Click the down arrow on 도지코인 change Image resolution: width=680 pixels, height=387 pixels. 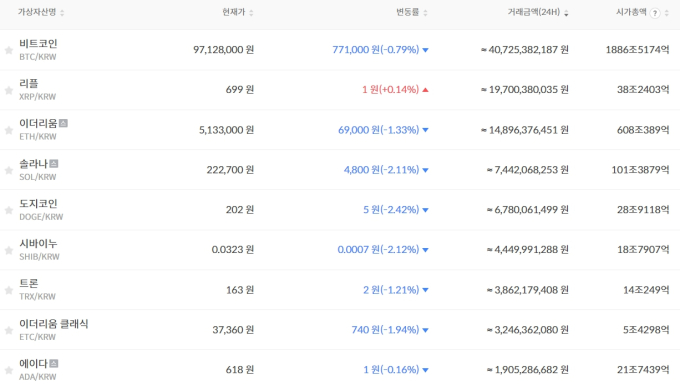click(x=425, y=210)
